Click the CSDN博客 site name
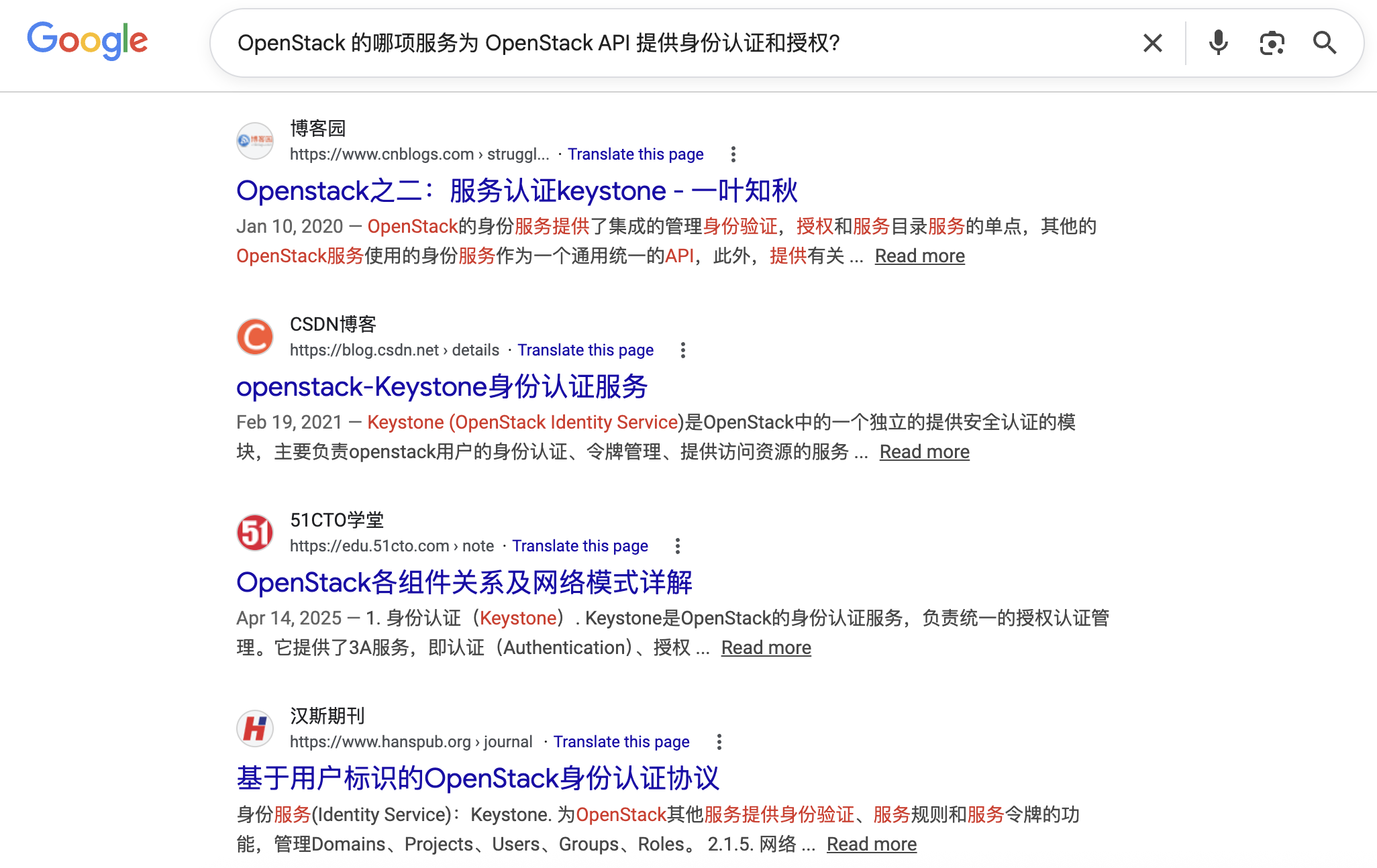The image size is (1377, 868). (x=333, y=324)
